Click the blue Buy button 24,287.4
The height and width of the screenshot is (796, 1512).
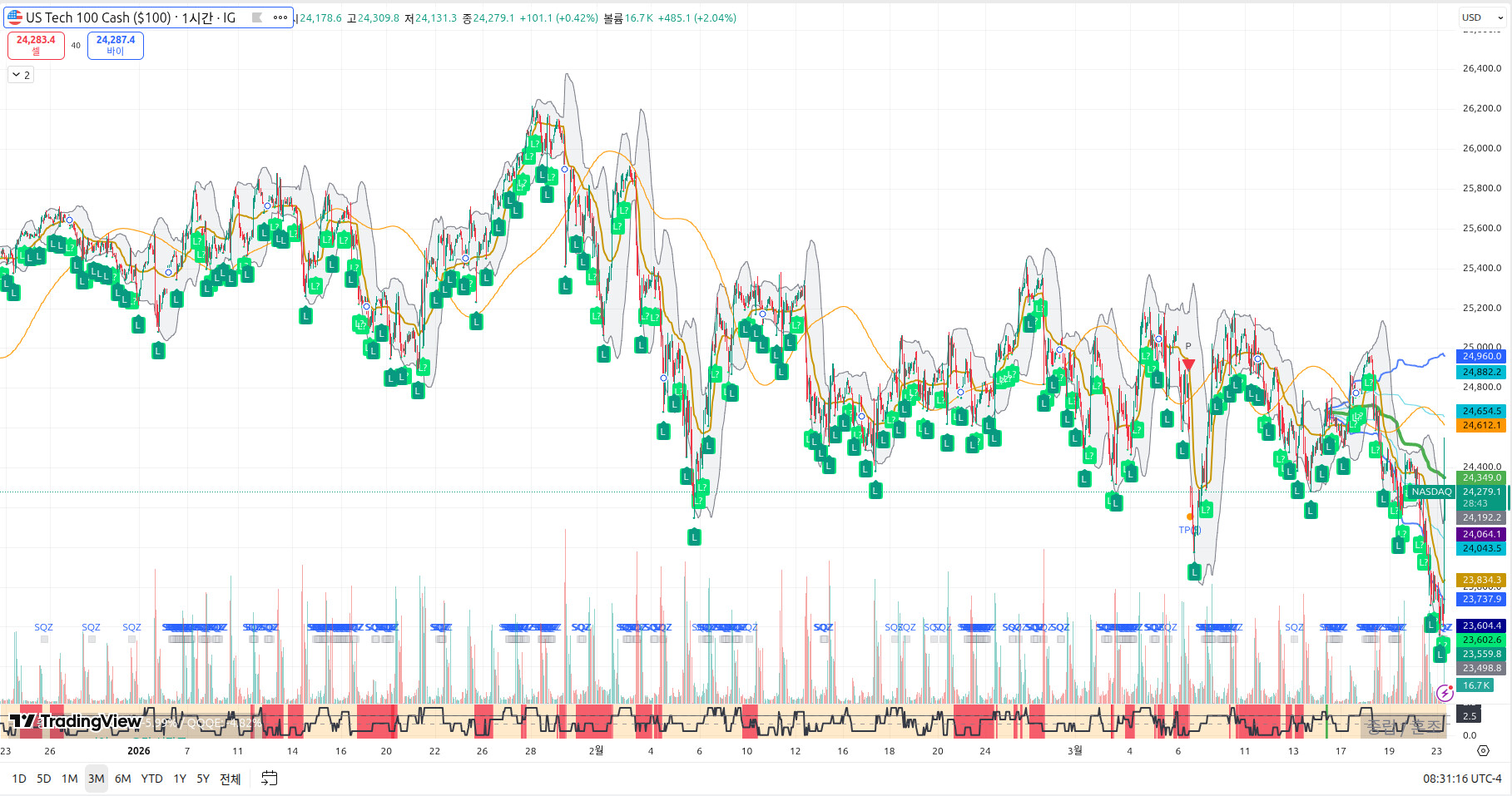(x=116, y=46)
